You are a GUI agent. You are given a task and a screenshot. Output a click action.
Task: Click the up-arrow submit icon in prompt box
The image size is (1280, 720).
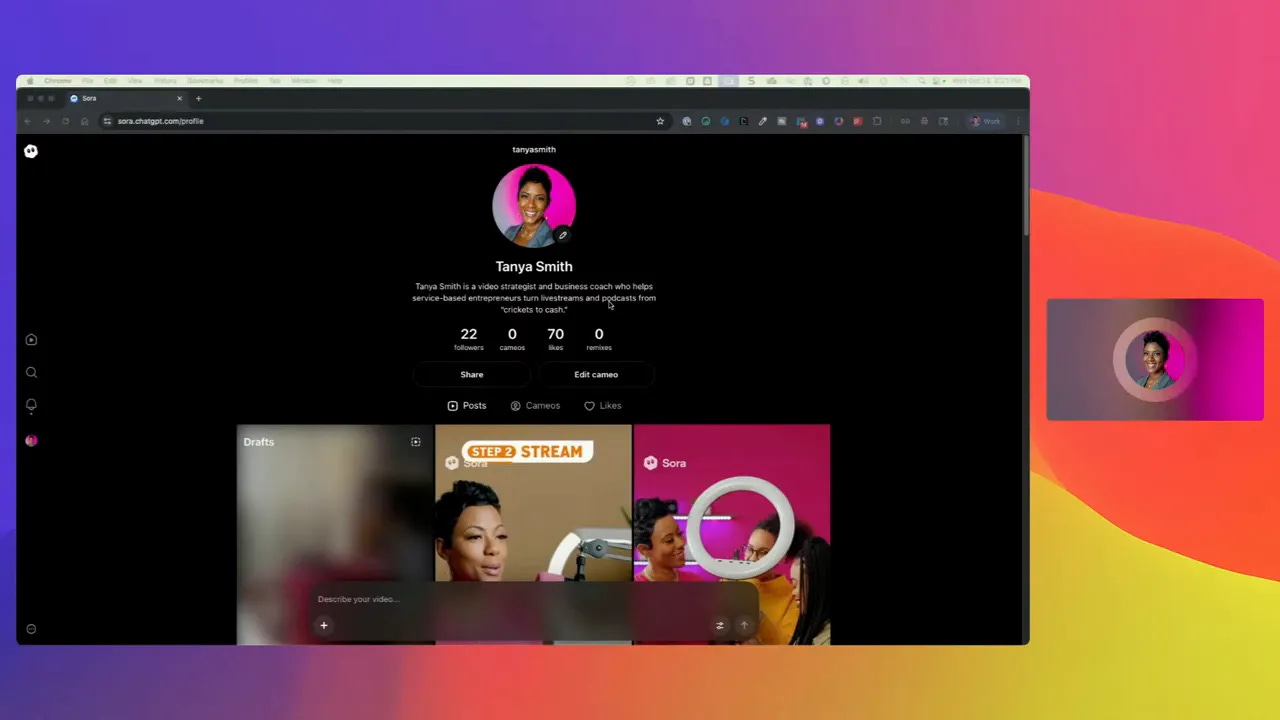(x=743, y=625)
